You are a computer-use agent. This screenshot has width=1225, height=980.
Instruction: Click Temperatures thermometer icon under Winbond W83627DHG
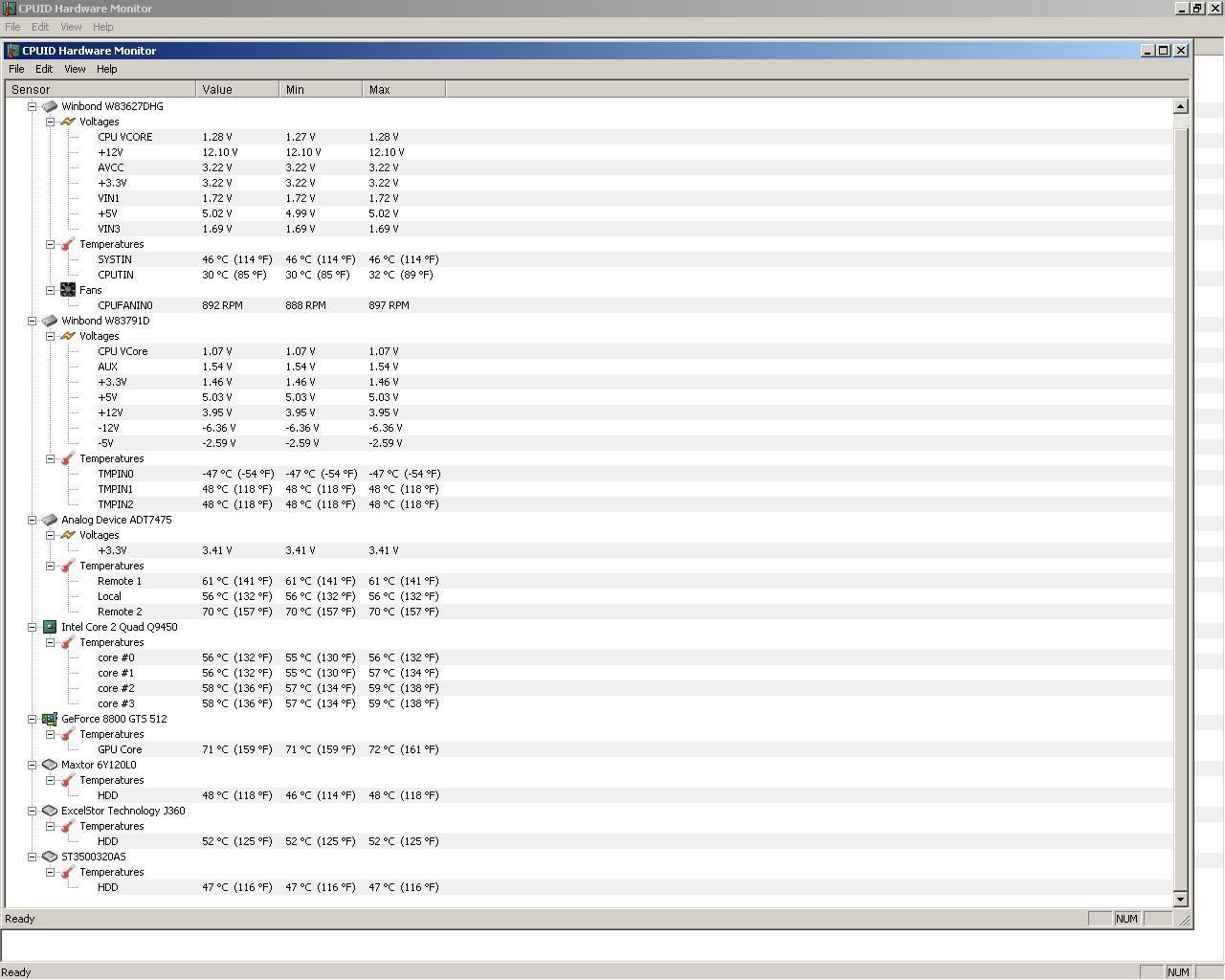tap(68, 244)
